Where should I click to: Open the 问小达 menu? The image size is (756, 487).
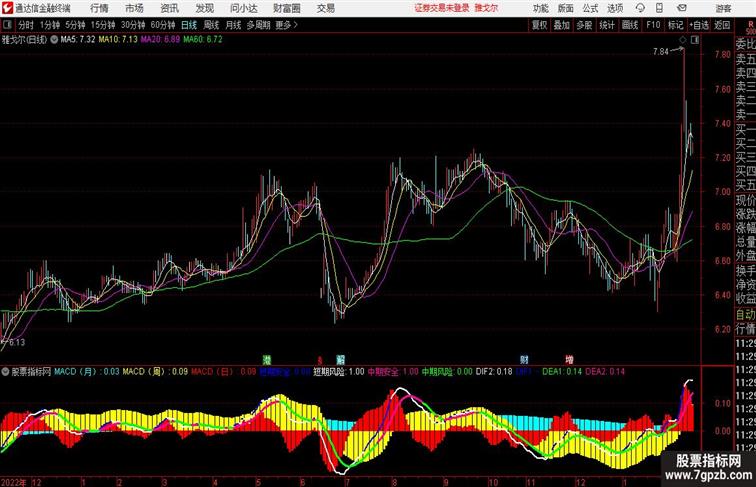(x=243, y=8)
